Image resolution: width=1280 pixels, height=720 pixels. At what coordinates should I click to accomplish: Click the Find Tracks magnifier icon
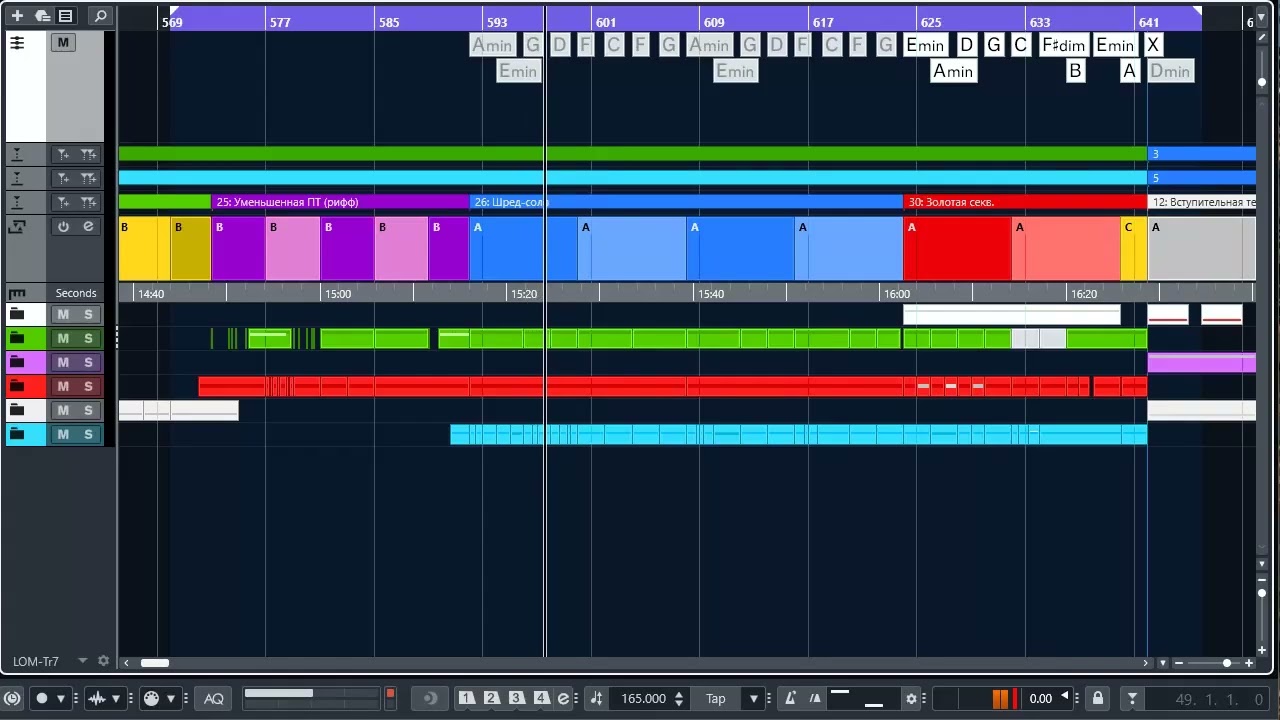click(x=99, y=15)
